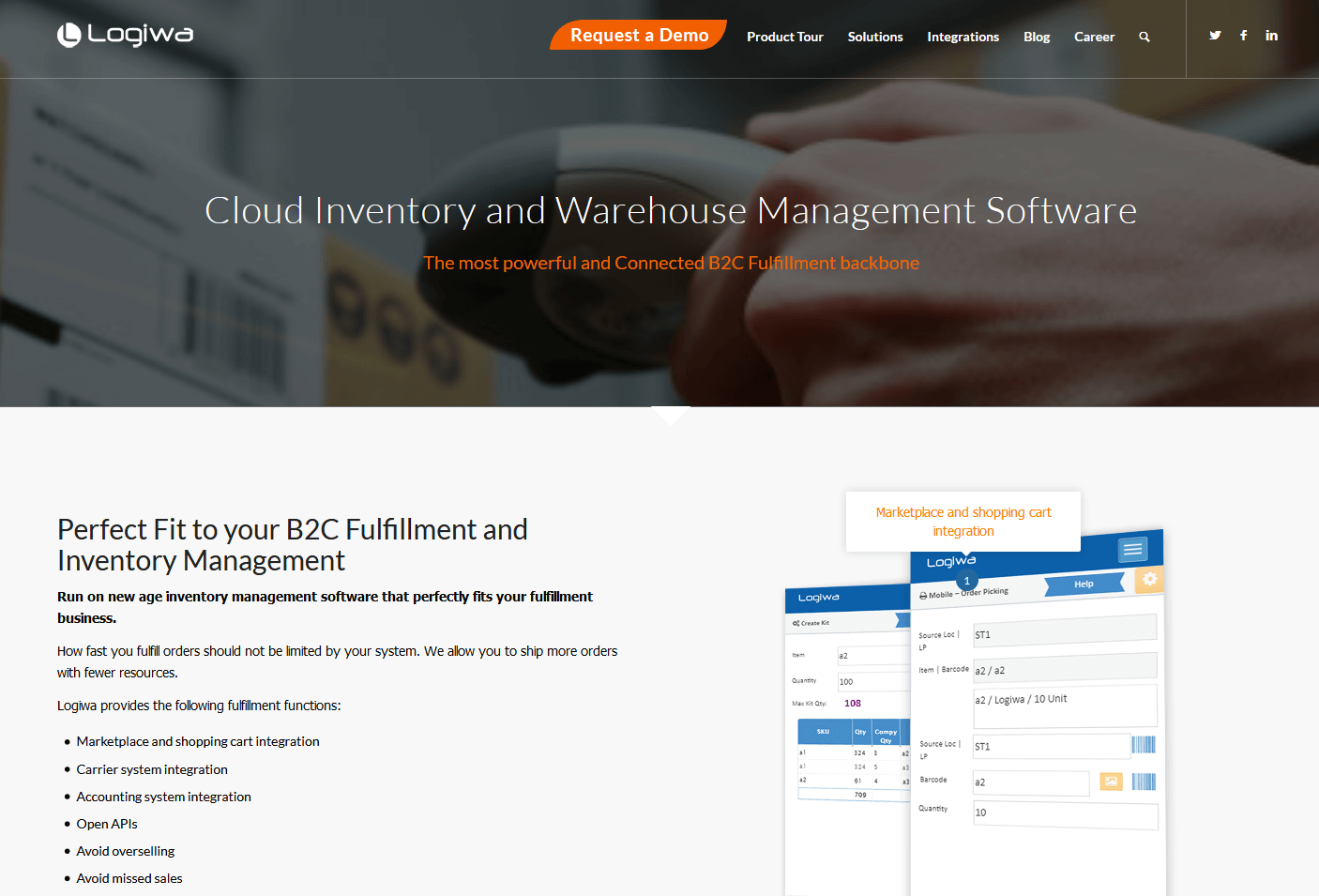Screen dimensions: 1319x896
Task: Click the Marketplace and shopping cart integration tooltip
Action: (963, 522)
